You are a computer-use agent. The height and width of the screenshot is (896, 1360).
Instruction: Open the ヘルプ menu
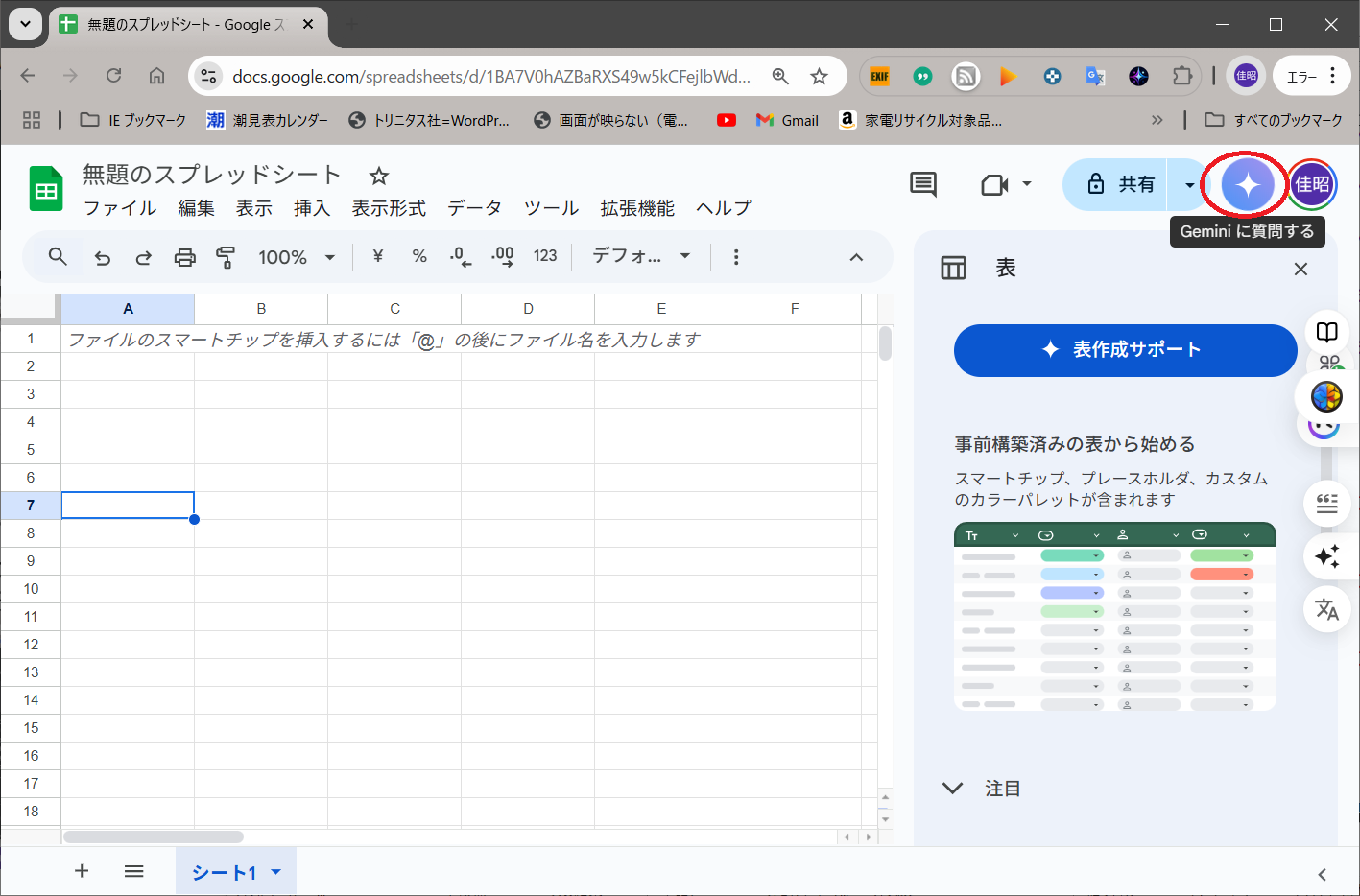724,208
